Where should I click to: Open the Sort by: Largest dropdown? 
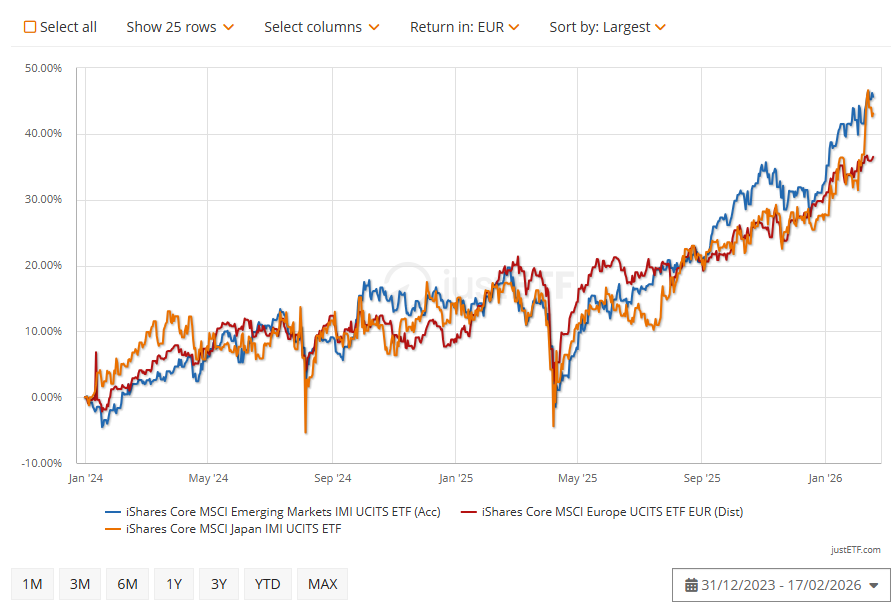(607, 27)
